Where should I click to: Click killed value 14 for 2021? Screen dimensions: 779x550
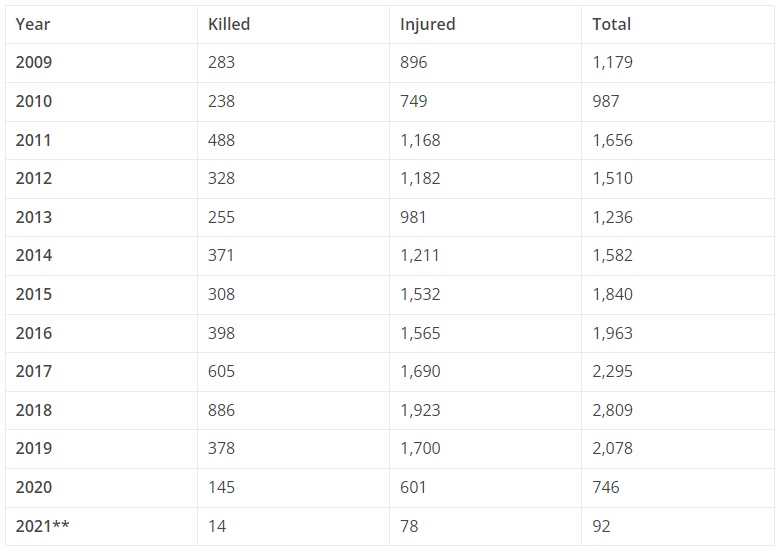pyautogui.click(x=217, y=526)
